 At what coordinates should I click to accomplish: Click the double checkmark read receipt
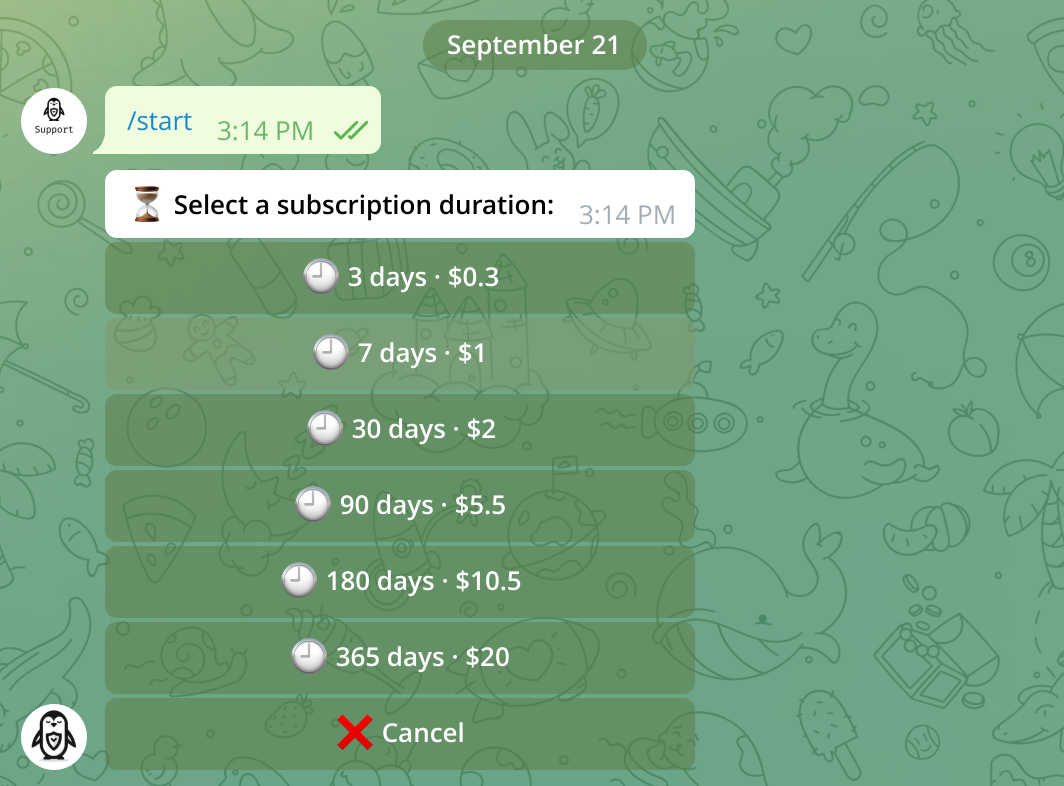pos(351,130)
